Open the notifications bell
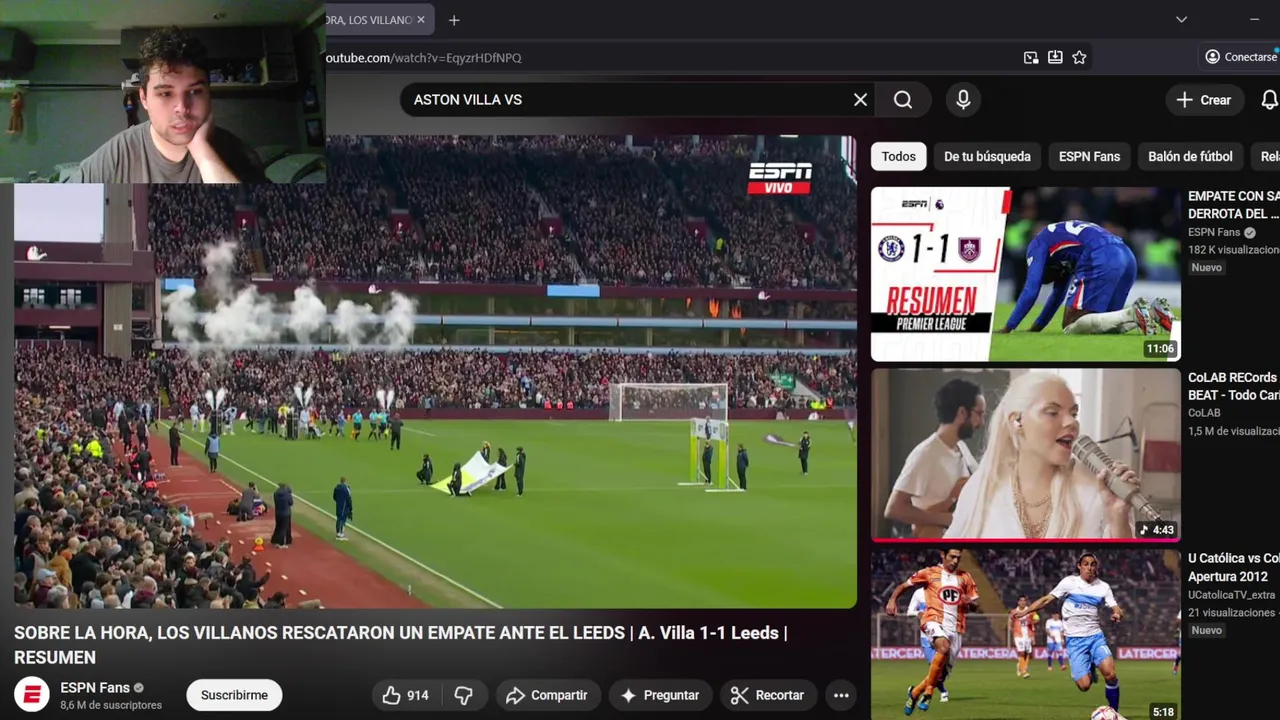The image size is (1280, 720). click(1269, 100)
